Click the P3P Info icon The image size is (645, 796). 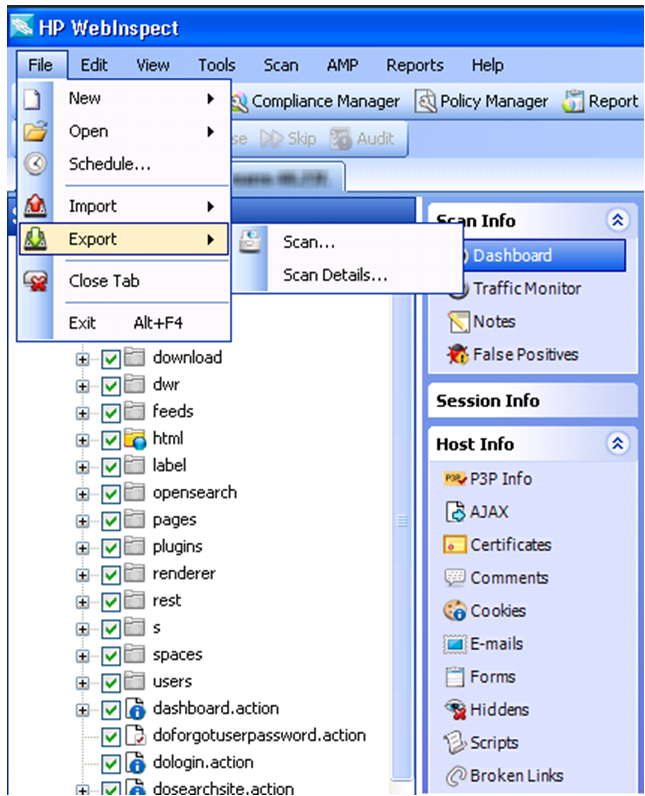coord(455,479)
